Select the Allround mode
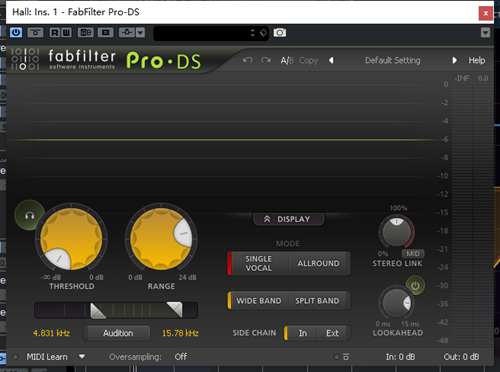The image size is (500, 372). click(x=318, y=263)
